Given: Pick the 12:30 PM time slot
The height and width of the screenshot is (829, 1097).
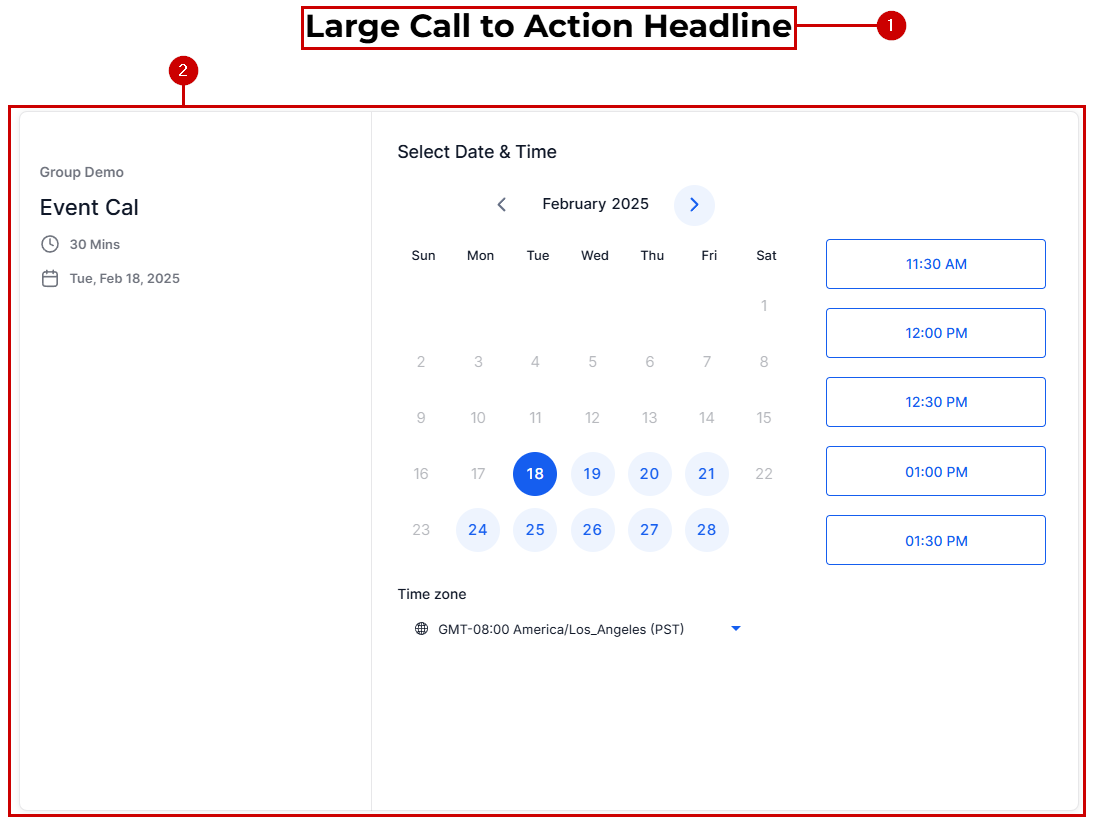Looking at the screenshot, I should click(x=935, y=402).
